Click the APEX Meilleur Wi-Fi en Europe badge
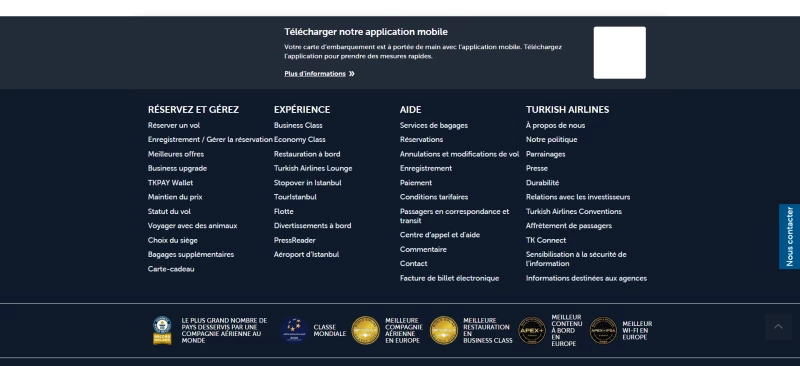This screenshot has width=800, height=366. 603,330
